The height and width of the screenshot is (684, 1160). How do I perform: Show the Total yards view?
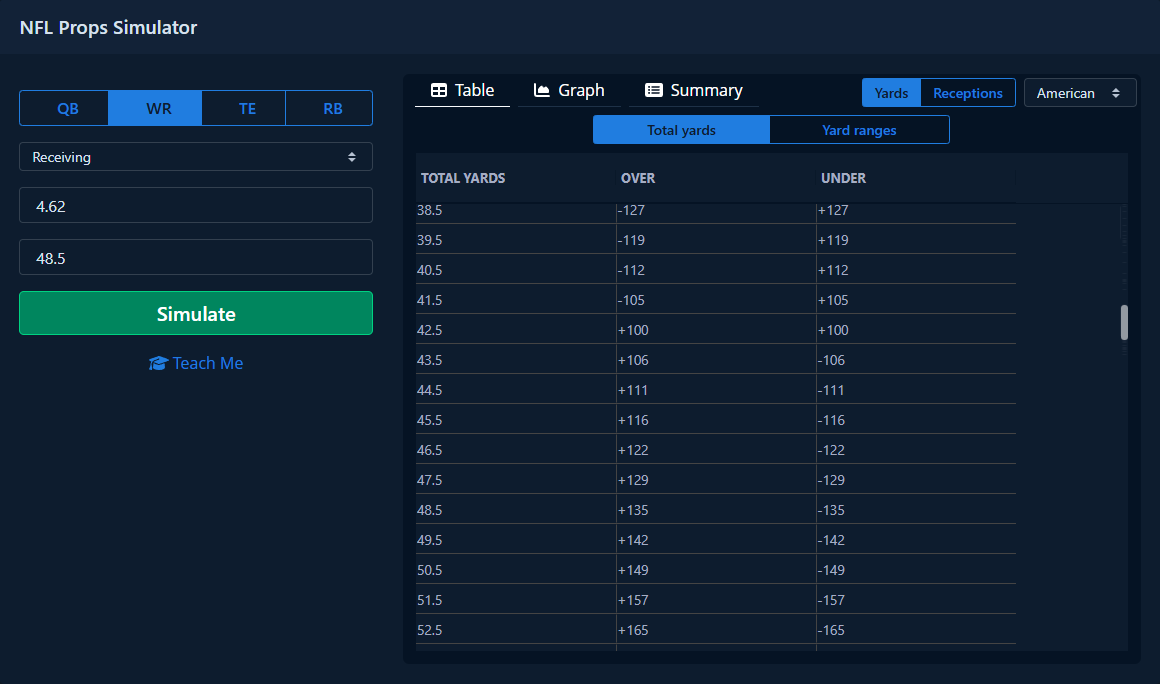pyautogui.click(x=681, y=130)
